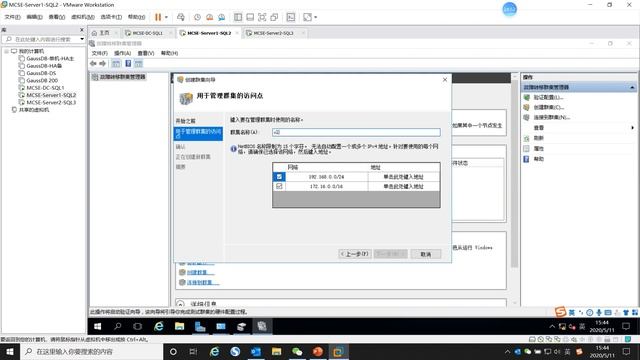Click the 创建群集 link below the wizard
This screenshot has height=360, width=640.
click(200, 272)
